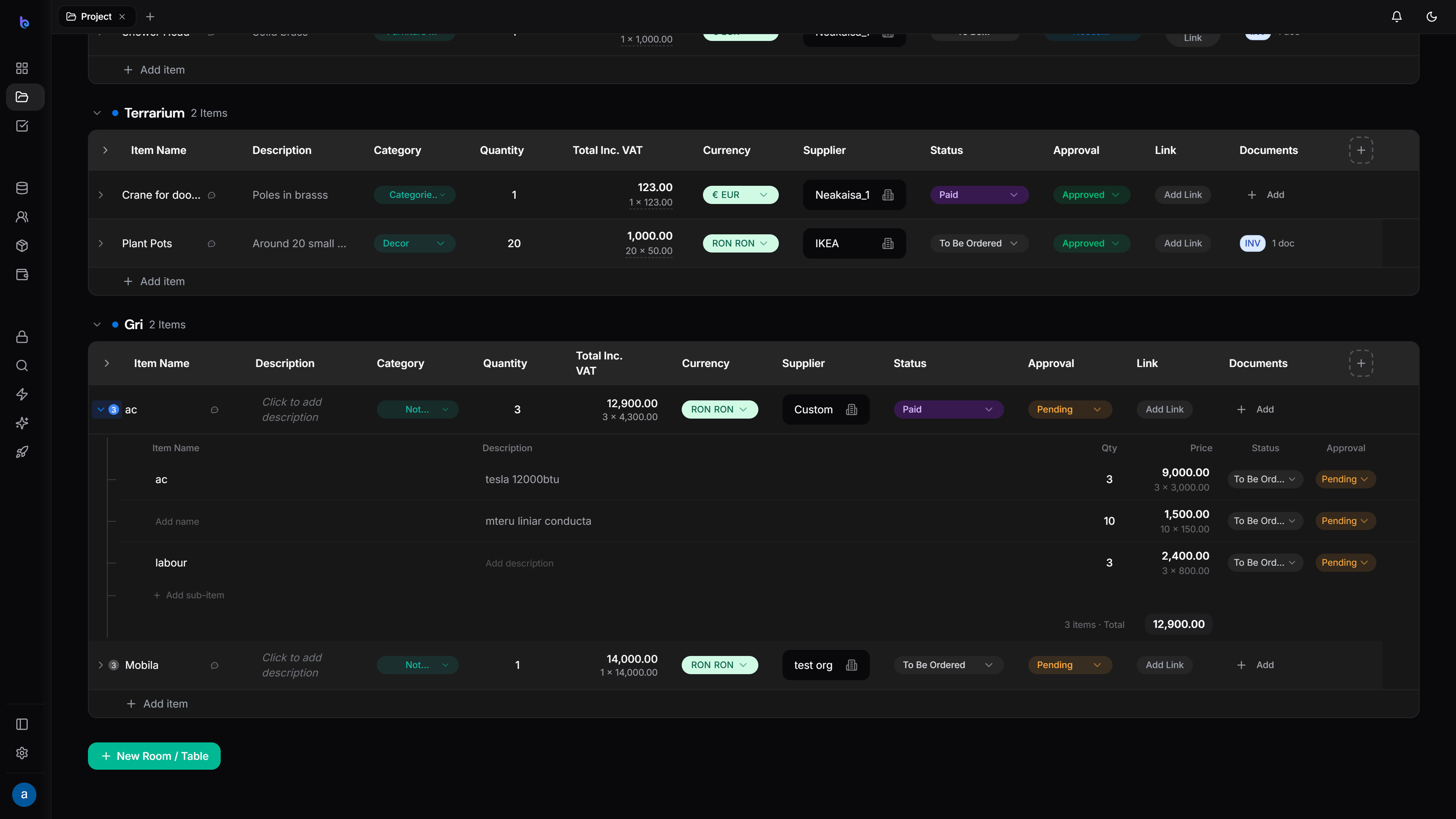Open labour sub-item status dropdown
The width and height of the screenshot is (1456, 819).
1265,563
